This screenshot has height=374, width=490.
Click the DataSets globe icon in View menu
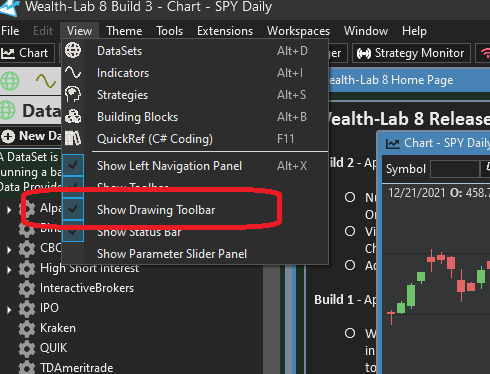[73, 51]
